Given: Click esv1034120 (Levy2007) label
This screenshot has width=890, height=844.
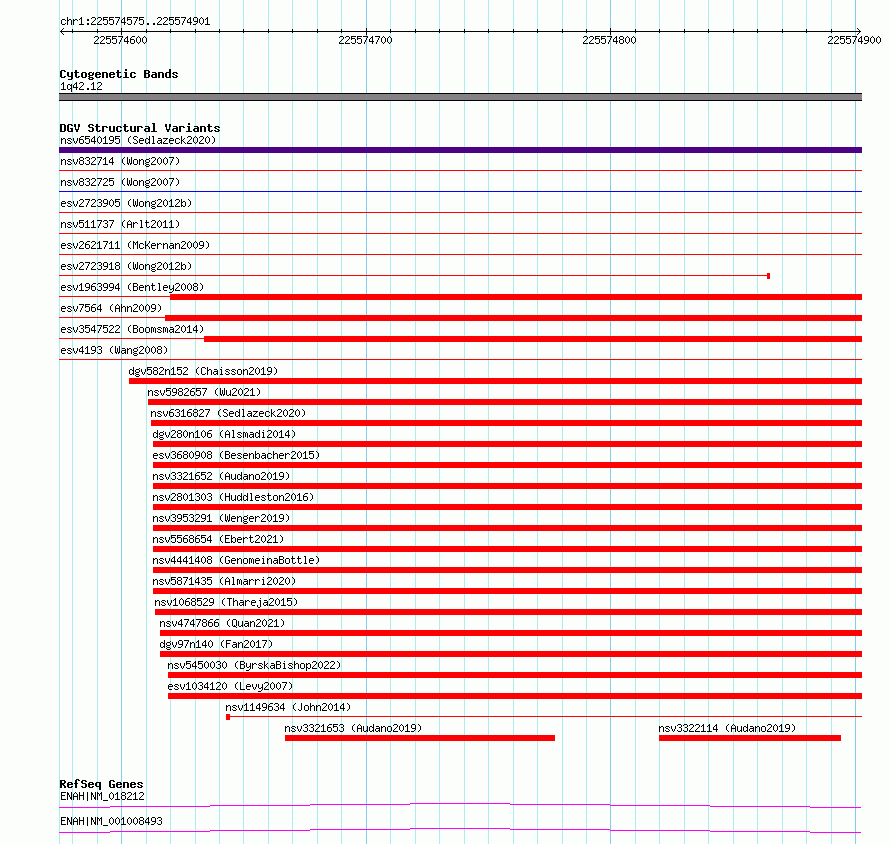Looking at the screenshot, I should [230, 686].
